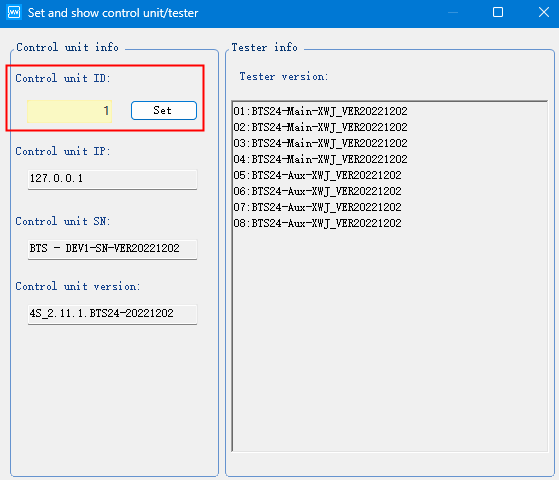Select tester entry 07 BTS24-Aux

point(317,207)
